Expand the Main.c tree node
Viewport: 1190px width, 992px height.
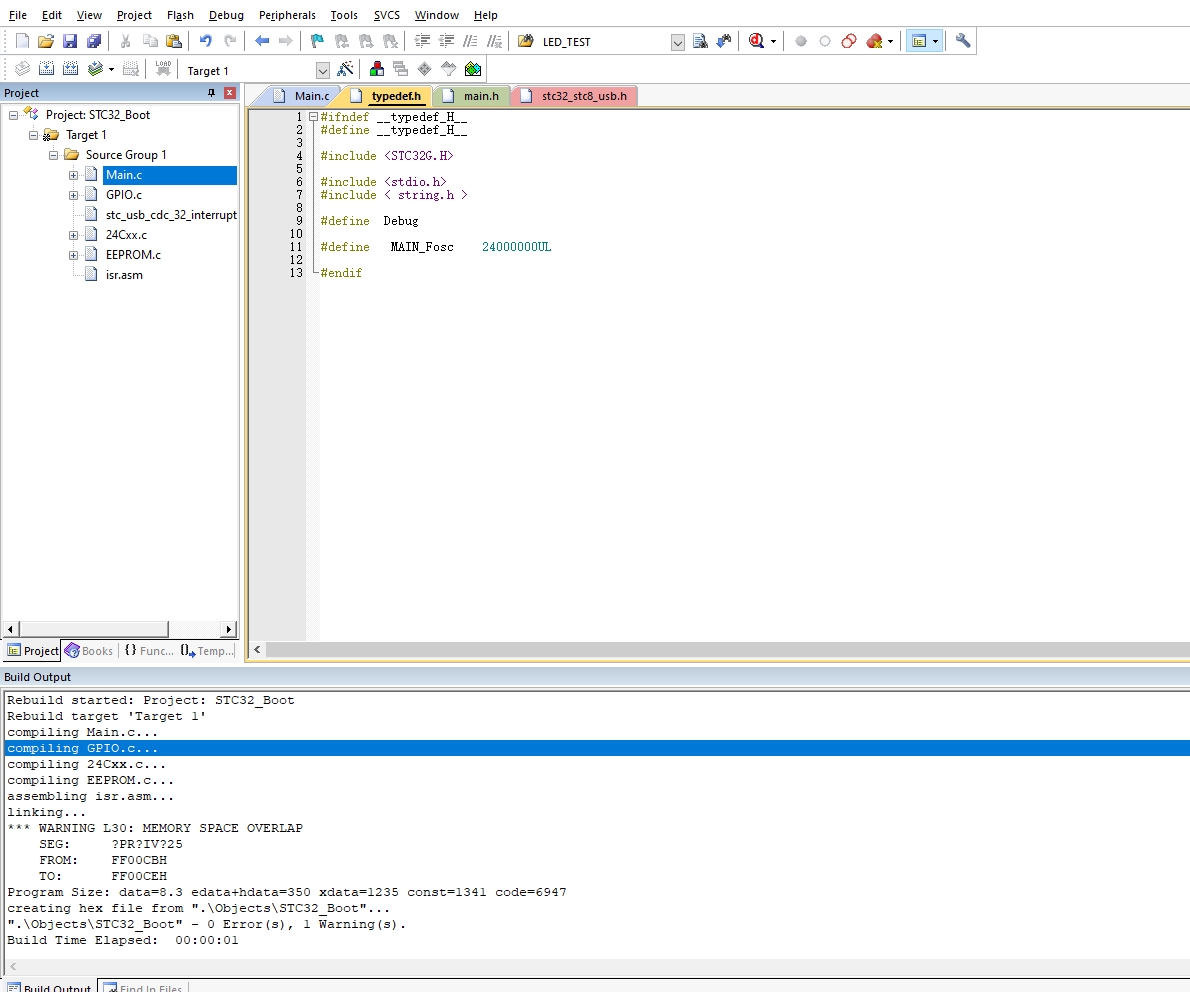click(74, 175)
